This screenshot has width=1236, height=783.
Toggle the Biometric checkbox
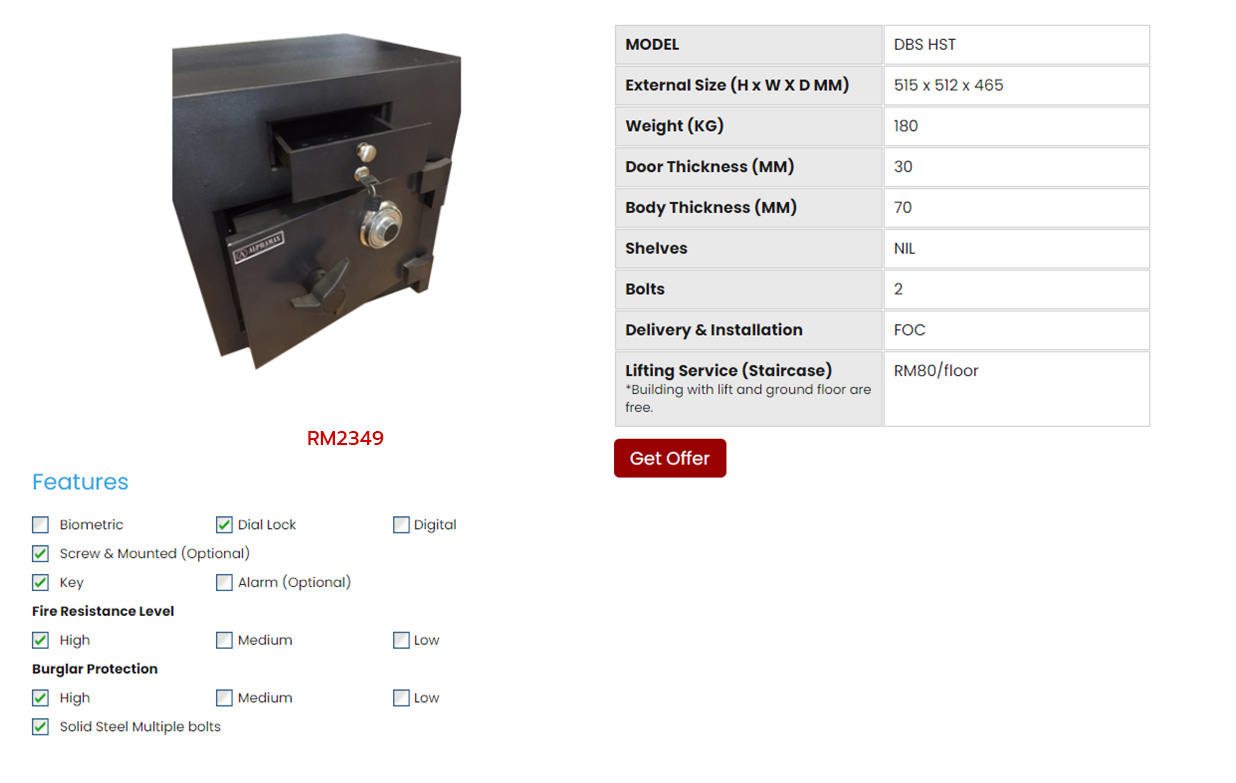pyautogui.click(x=40, y=525)
